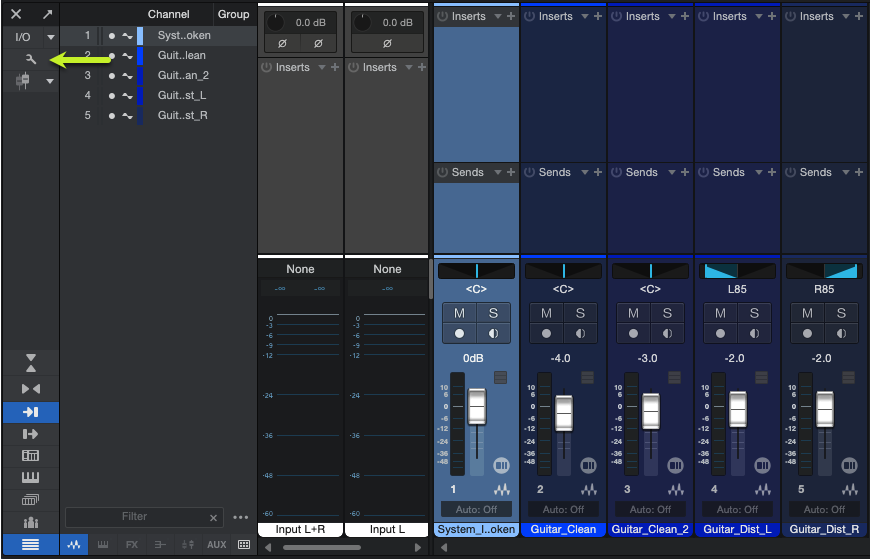
Task: Adjust Input L+R gain knob
Action: tap(275, 23)
